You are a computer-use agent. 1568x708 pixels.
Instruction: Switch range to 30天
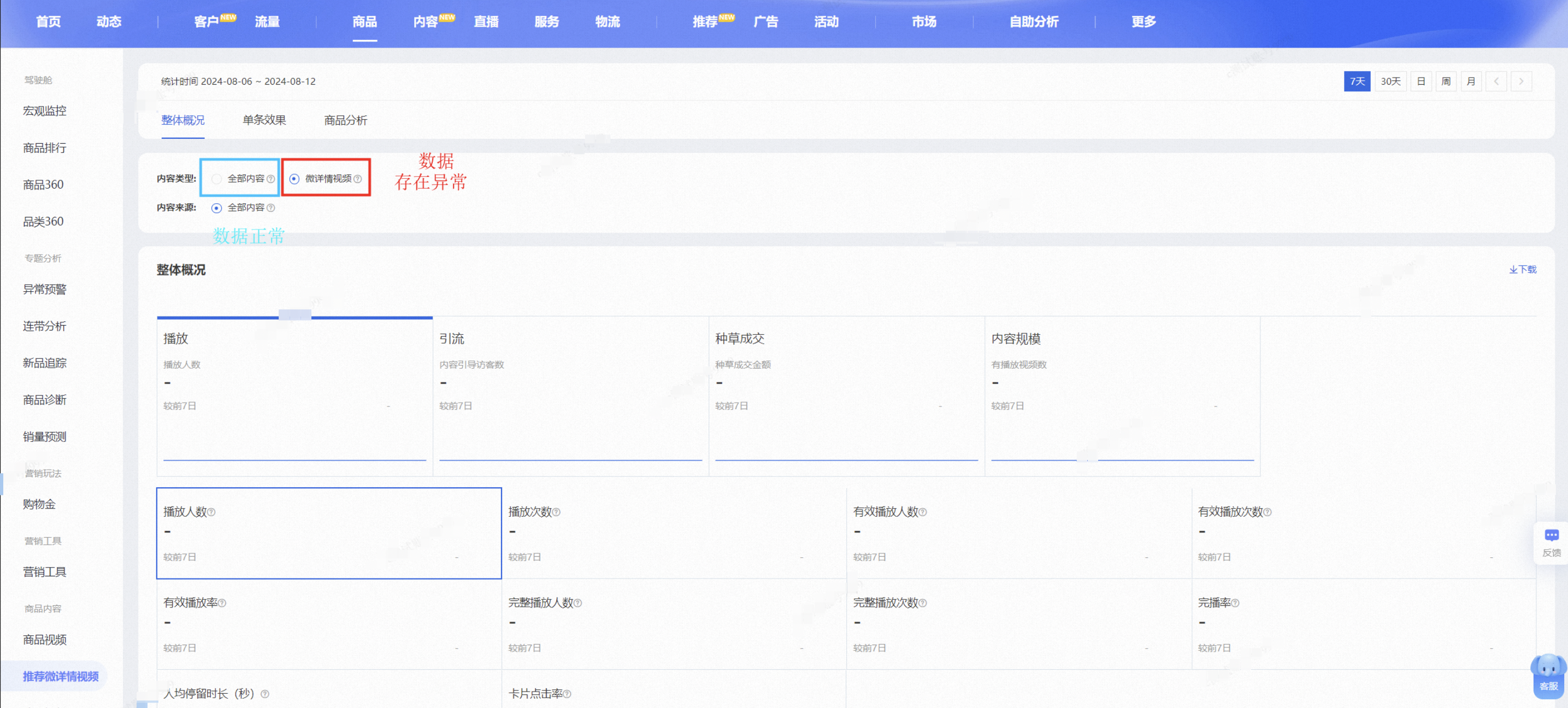1390,81
